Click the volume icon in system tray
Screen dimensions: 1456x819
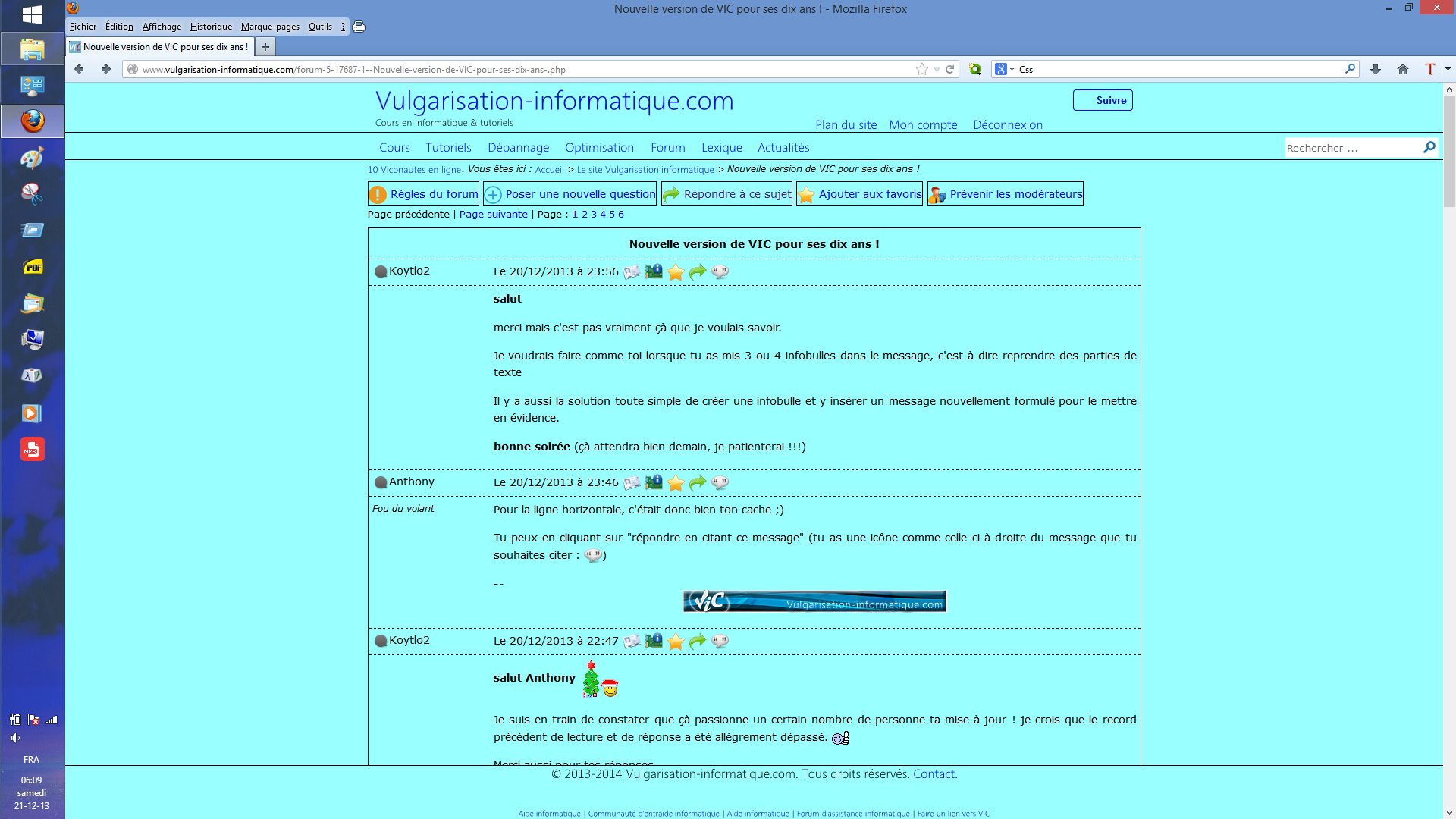pyautogui.click(x=15, y=738)
